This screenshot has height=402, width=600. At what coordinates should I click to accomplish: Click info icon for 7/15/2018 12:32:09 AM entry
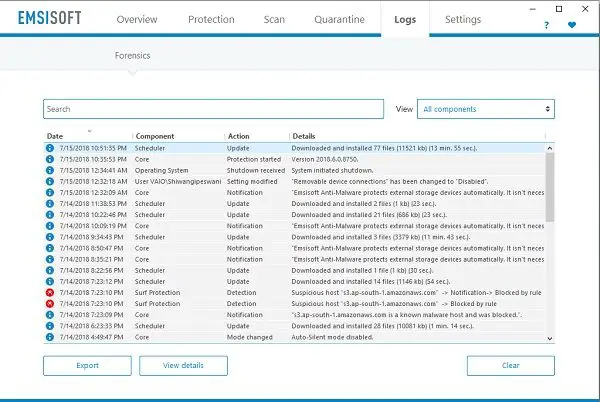[x=50, y=192]
